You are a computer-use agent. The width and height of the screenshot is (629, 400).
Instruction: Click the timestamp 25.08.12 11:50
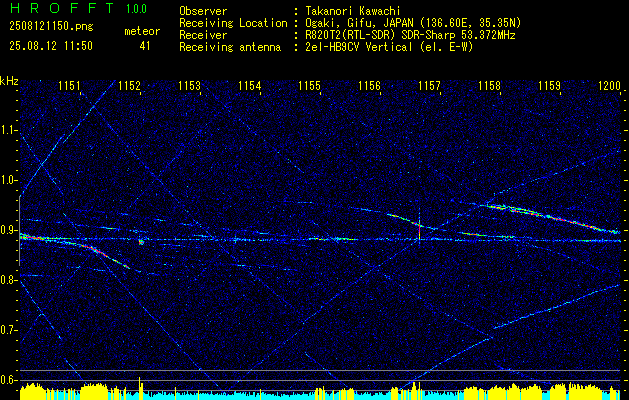point(51,46)
